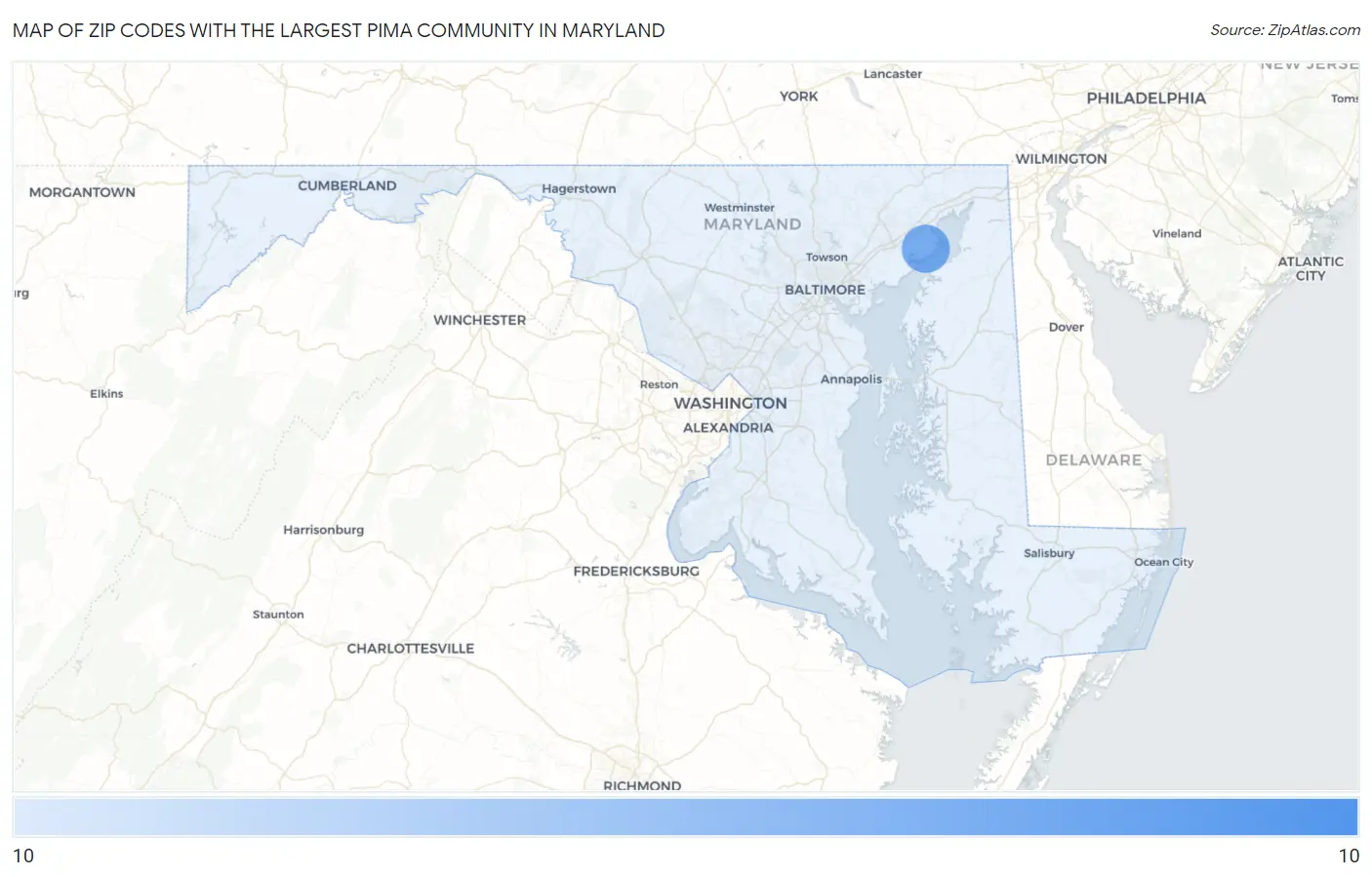The width and height of the screenshot is (1372, 877).
Task: Click the Hagerstown label
Action: click(x=579, y=189)
